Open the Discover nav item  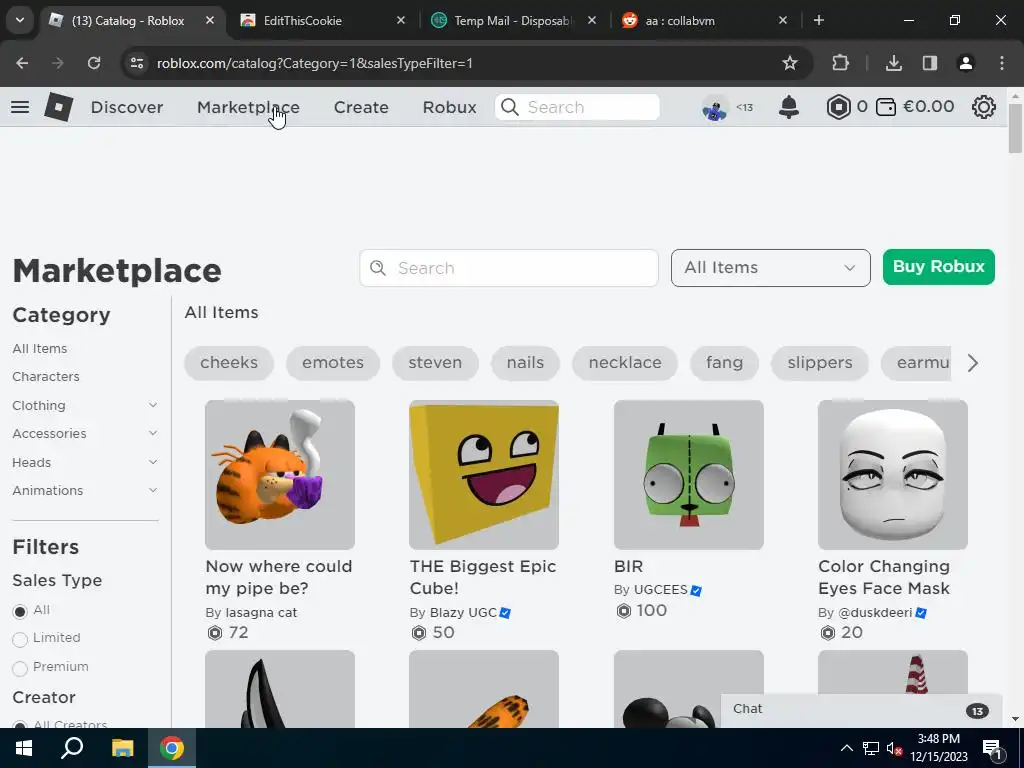pyautogui.click(x=127, y=107)
